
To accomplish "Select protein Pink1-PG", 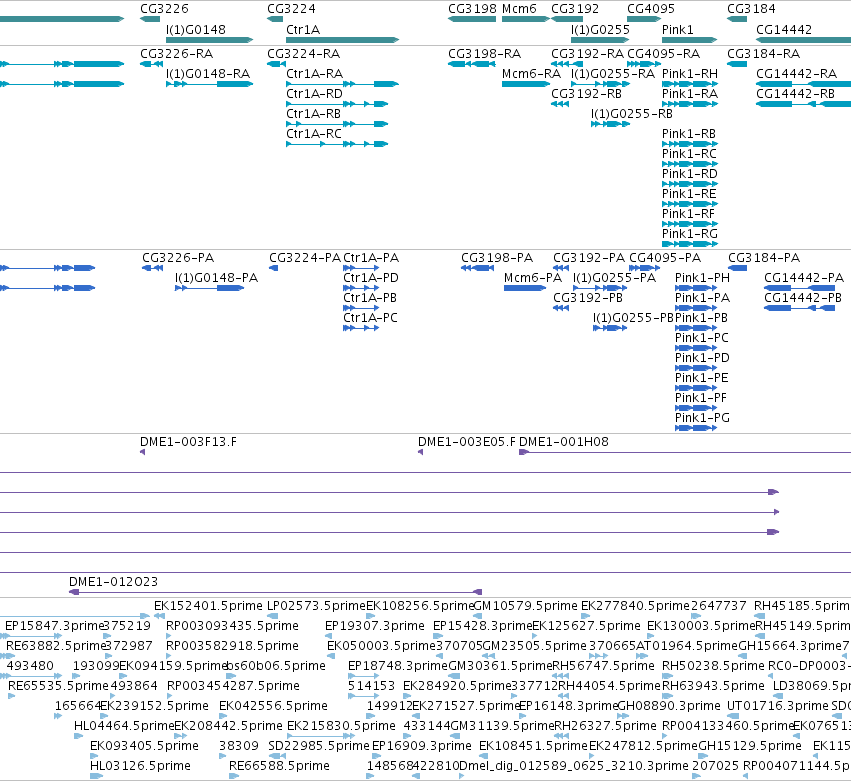I will pyautogui.click(x=702, y=418).
